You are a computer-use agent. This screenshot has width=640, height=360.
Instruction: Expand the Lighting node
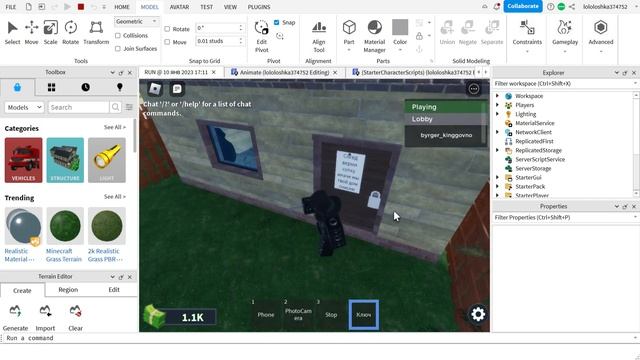click(497, 114)
